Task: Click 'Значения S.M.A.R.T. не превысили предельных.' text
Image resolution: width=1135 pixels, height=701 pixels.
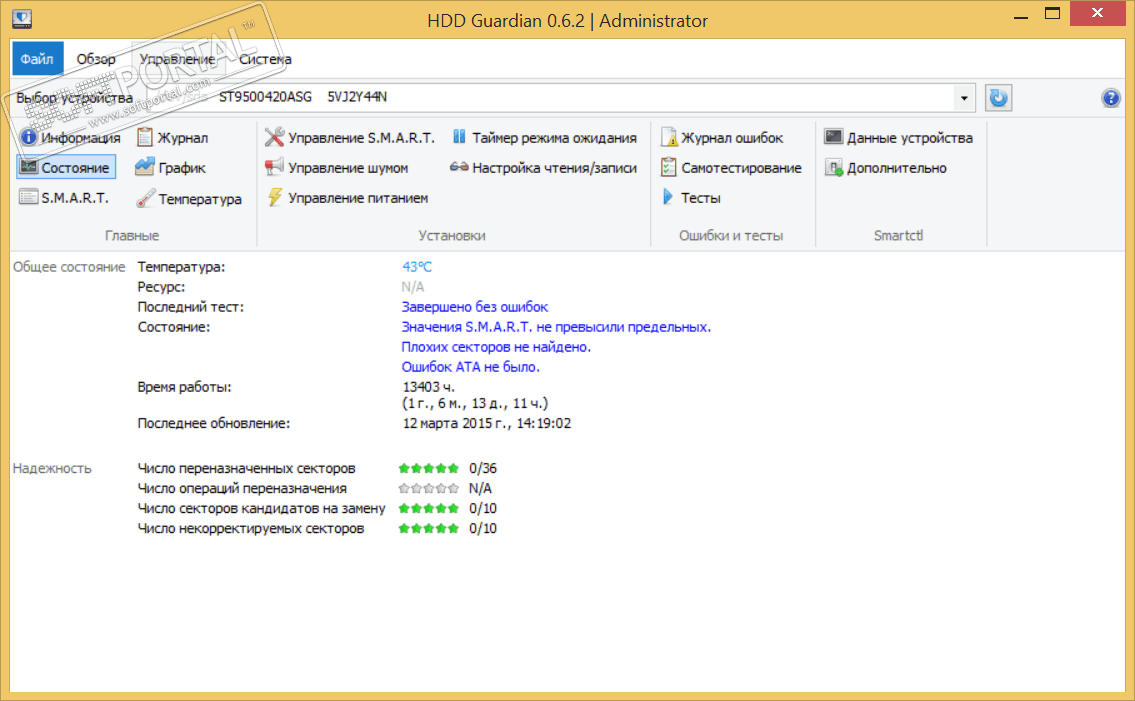Action: coord(556,327)
